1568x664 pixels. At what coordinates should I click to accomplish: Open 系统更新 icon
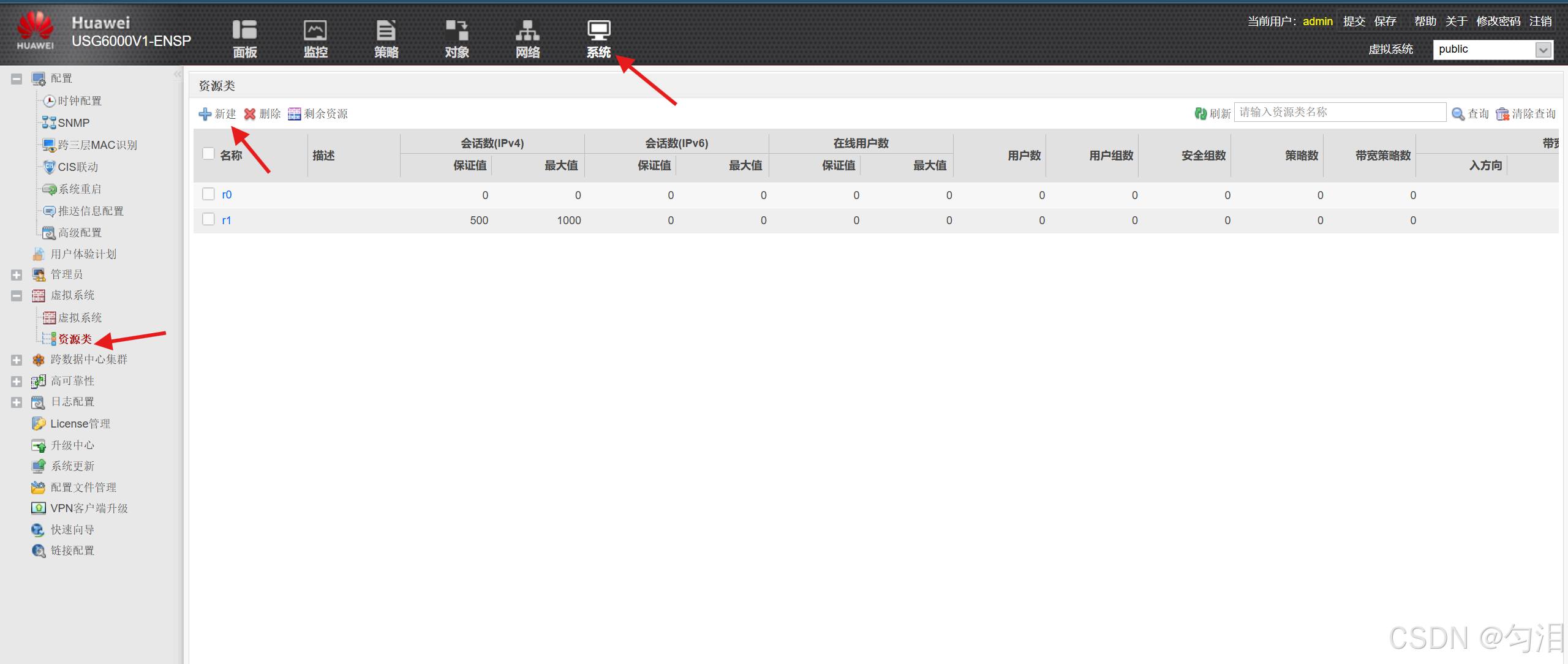(x=39, y=466)
